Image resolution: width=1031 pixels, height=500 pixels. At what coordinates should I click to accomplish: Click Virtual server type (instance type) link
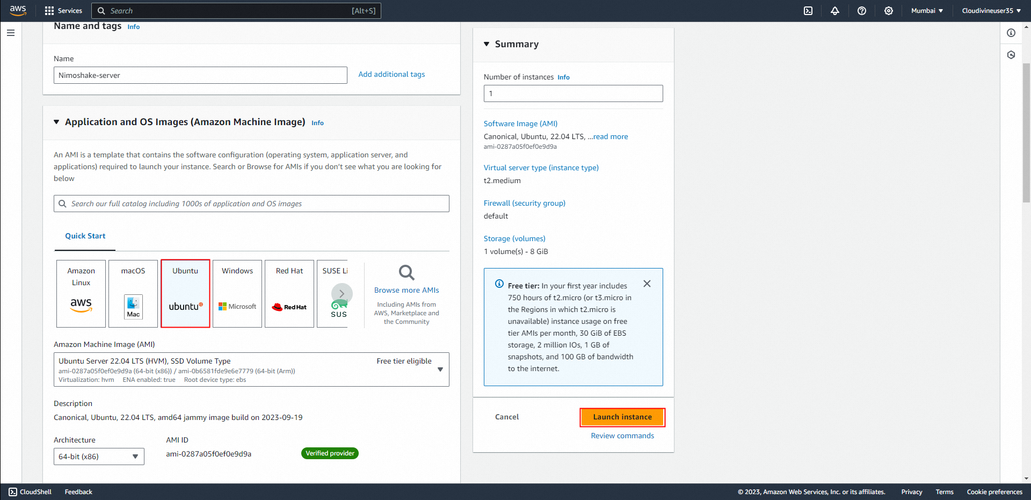pyautogui.click(x=541, y=168)
